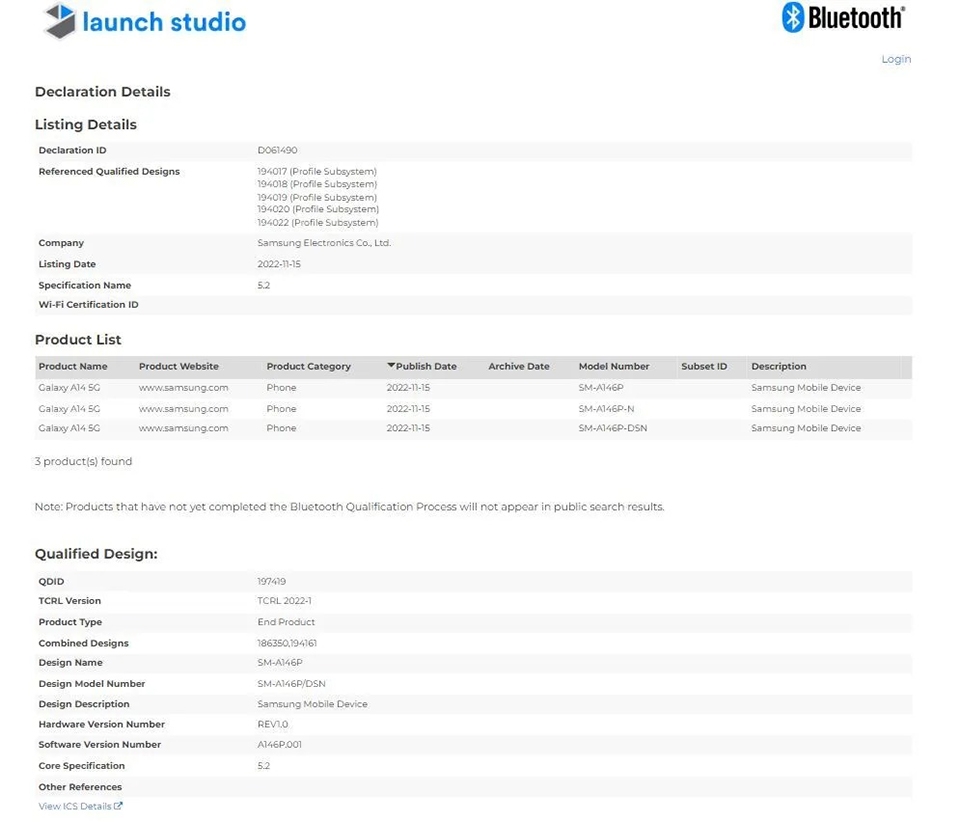This screenshot has height=822, width=960.
Task: Open the Login link
Action: pos(896,59)
